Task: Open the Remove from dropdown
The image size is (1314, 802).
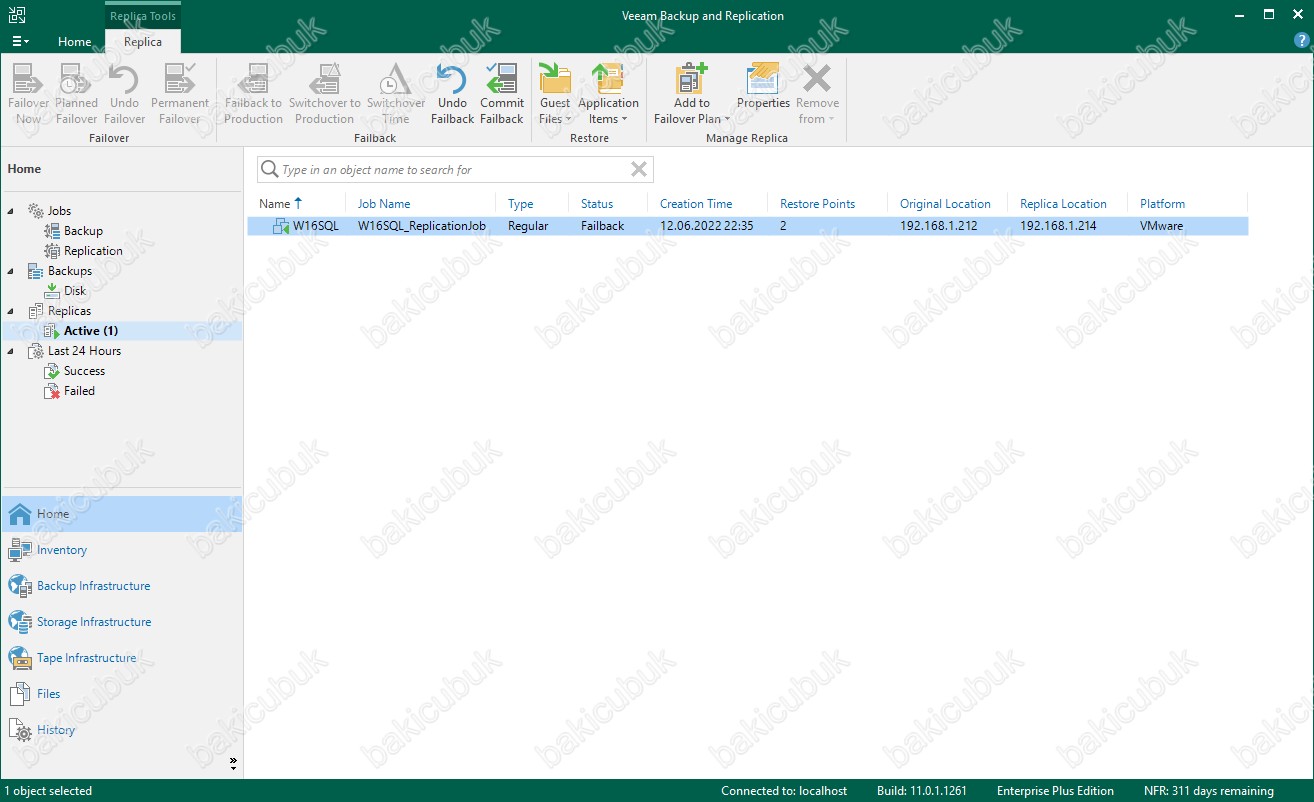Action: (x=817, y=94)
